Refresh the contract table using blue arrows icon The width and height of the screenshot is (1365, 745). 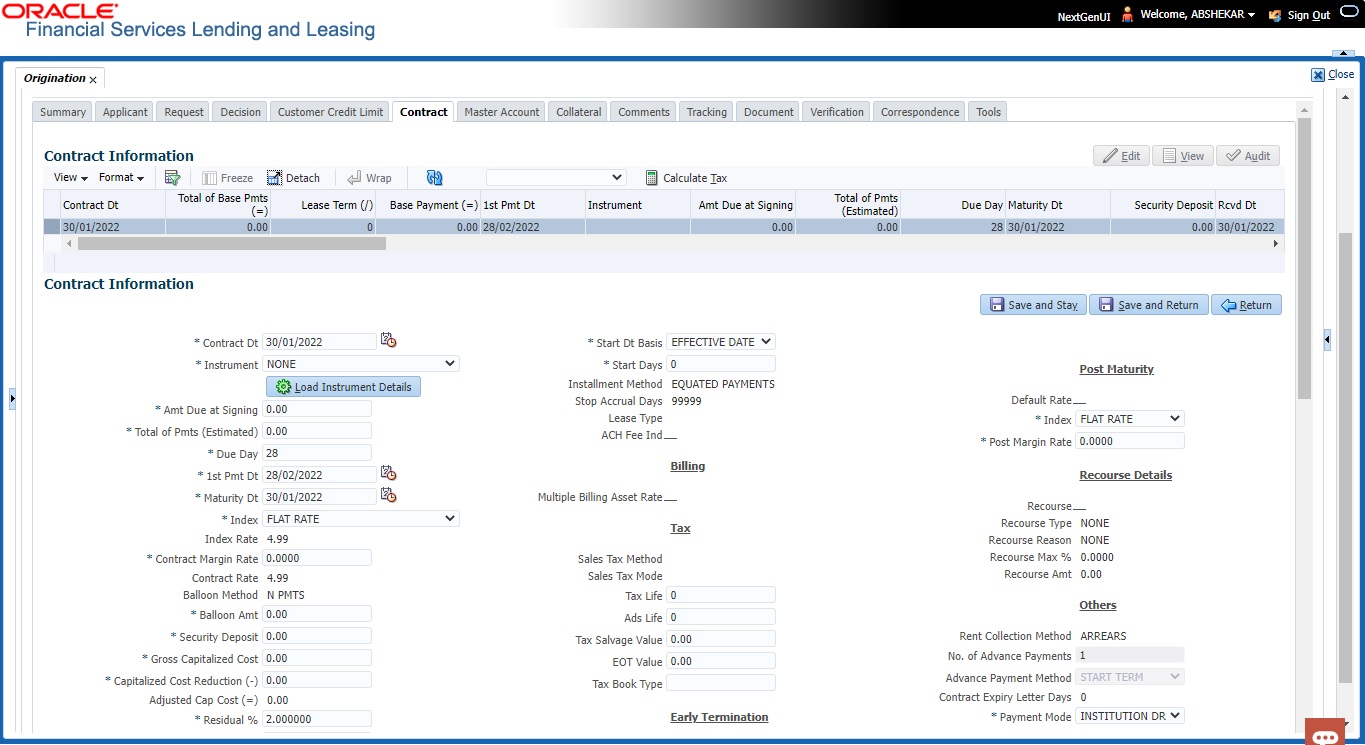pos(434,178)
